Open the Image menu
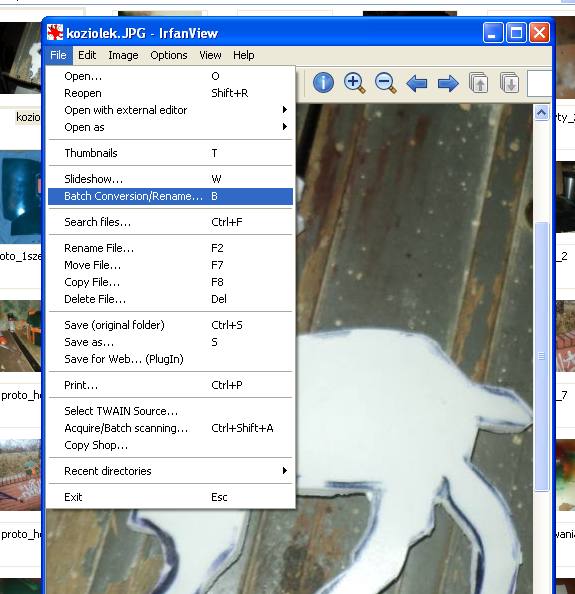Viewport: 575px width, 594px height. pos(123,55)
